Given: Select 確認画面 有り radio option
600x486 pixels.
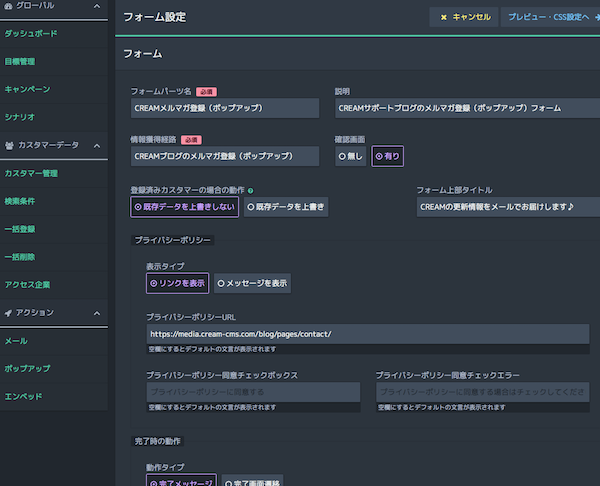Looking at the screenshot, I should click(x=387, y=156).
